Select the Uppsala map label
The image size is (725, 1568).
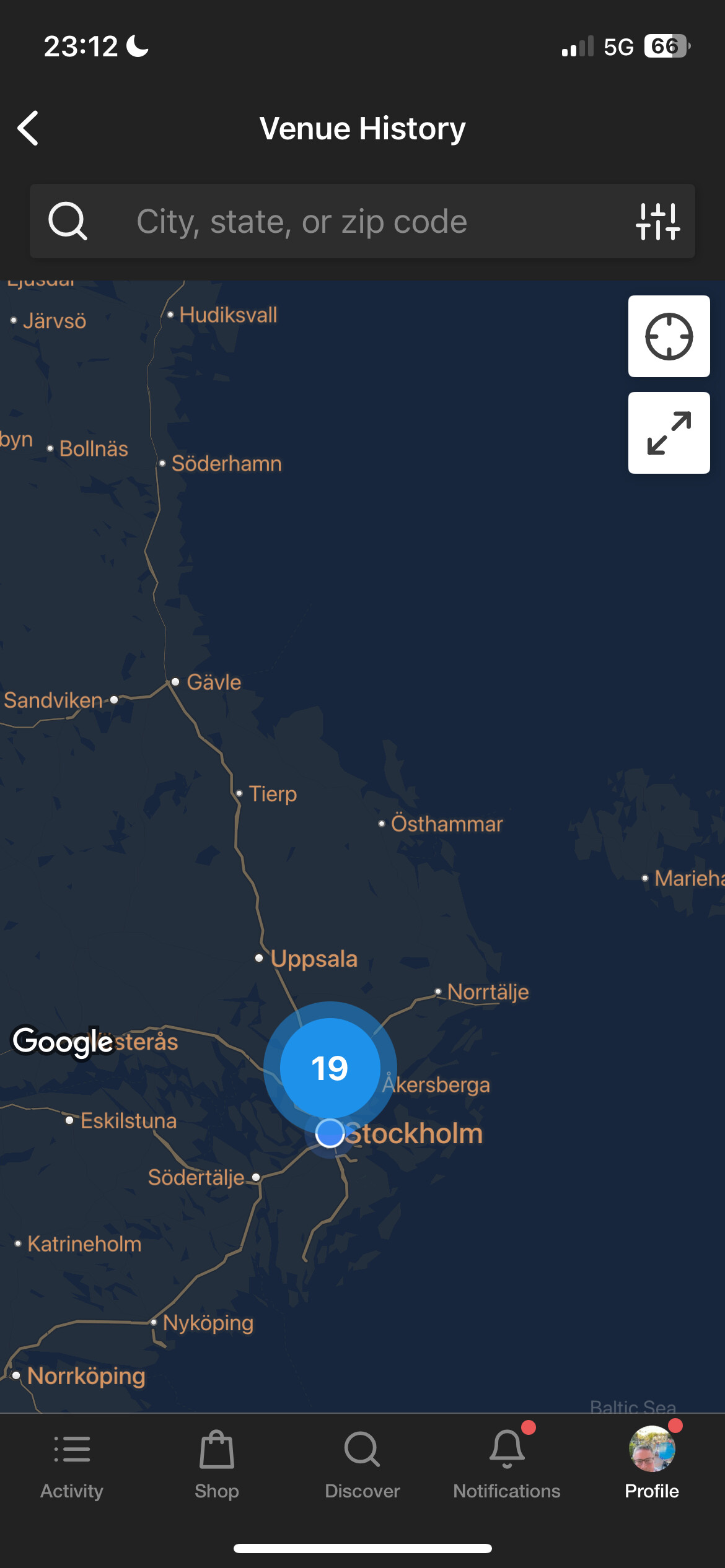click(314, 959)
